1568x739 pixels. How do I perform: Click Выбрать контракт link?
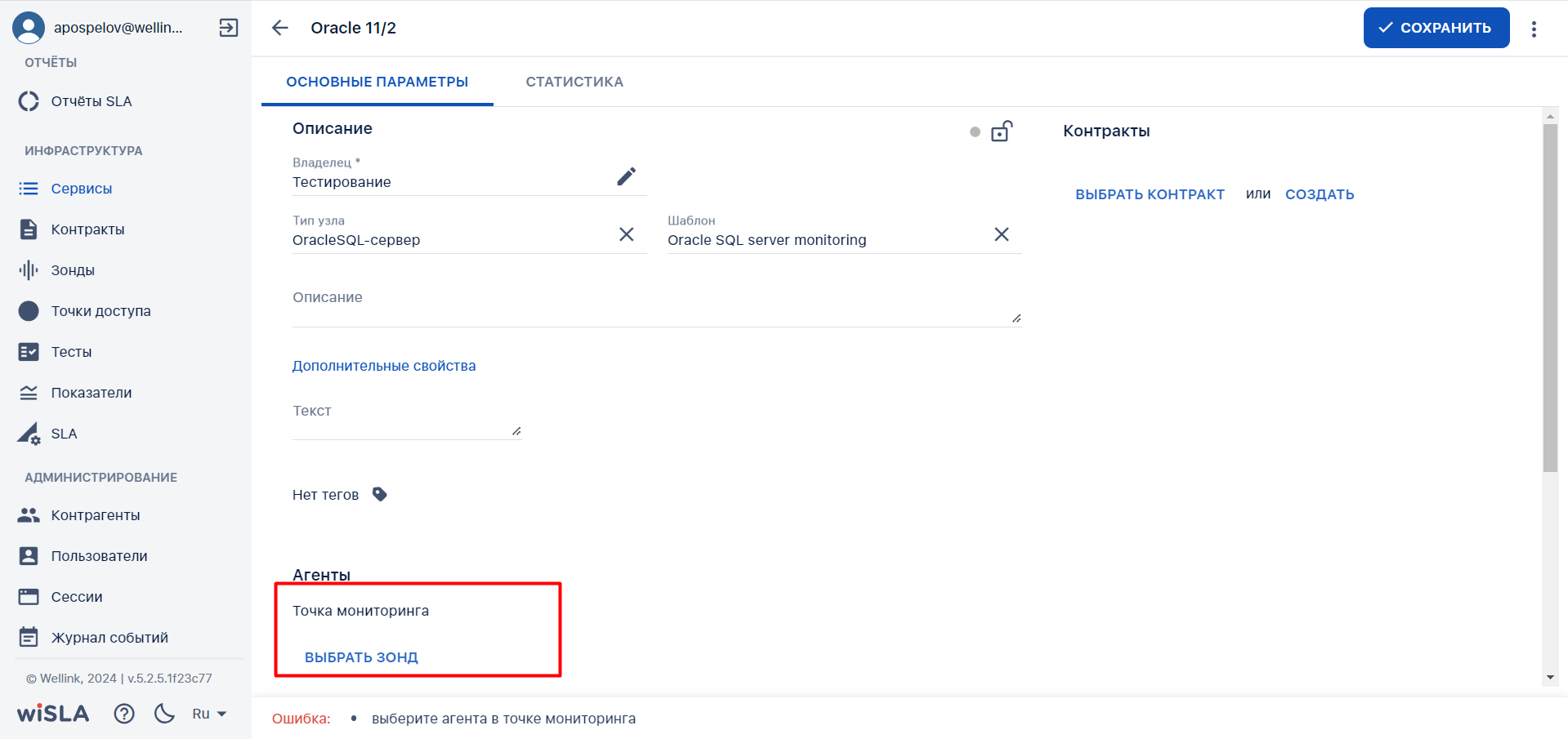click(x=1150, y=194)
